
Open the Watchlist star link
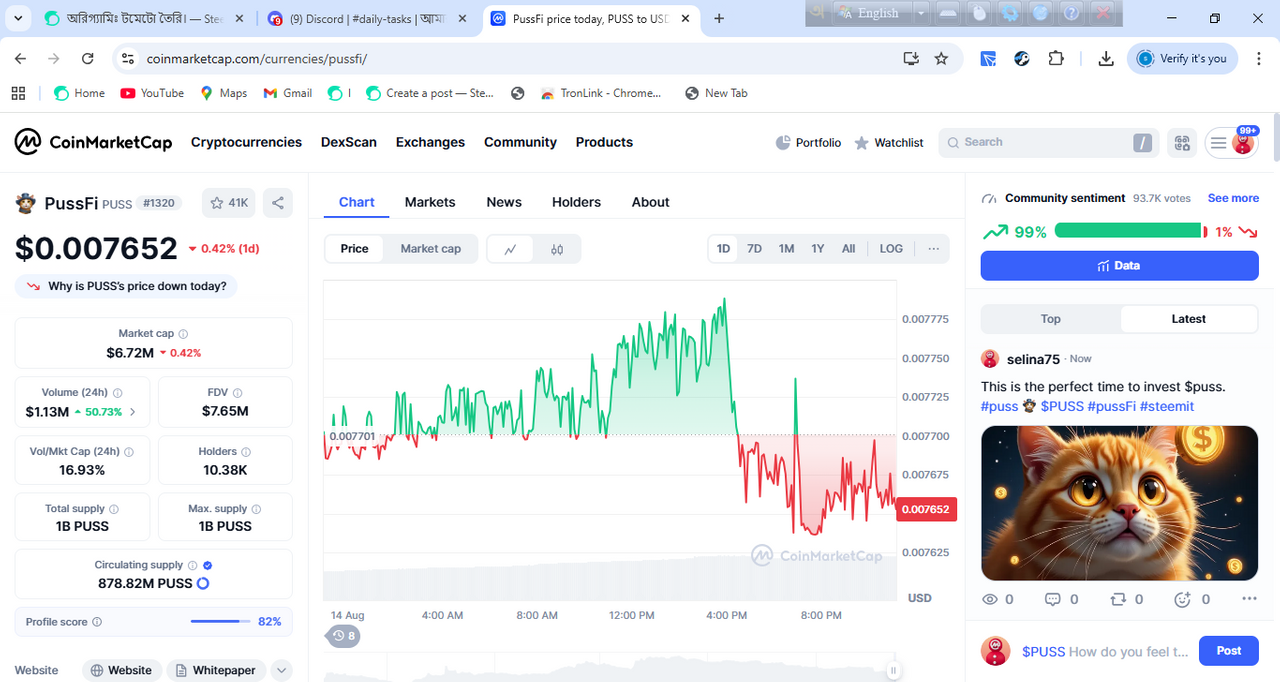pyautogui.click(x=889, y=143)
